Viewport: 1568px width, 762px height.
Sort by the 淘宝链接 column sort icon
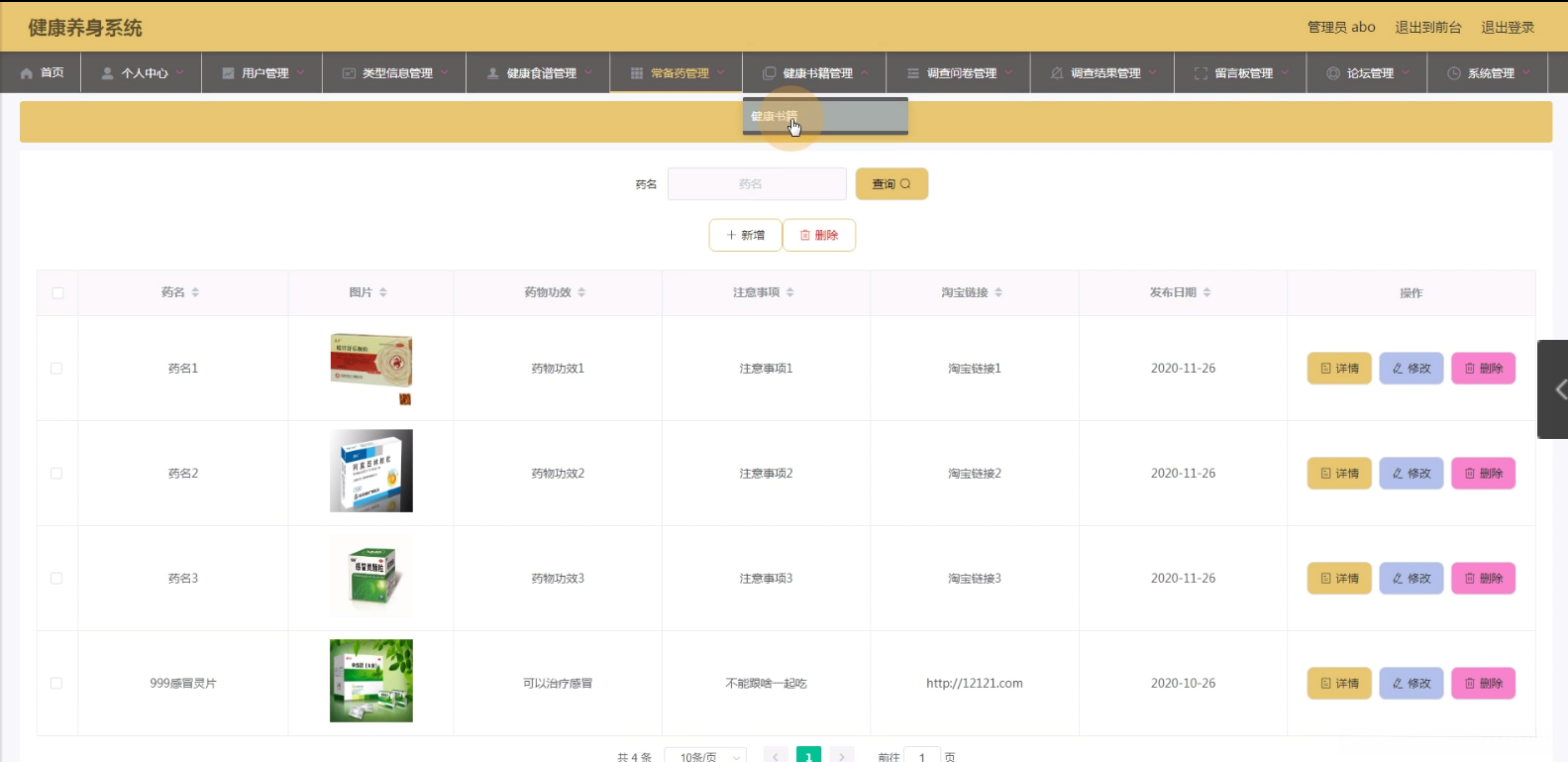[998, 292]
